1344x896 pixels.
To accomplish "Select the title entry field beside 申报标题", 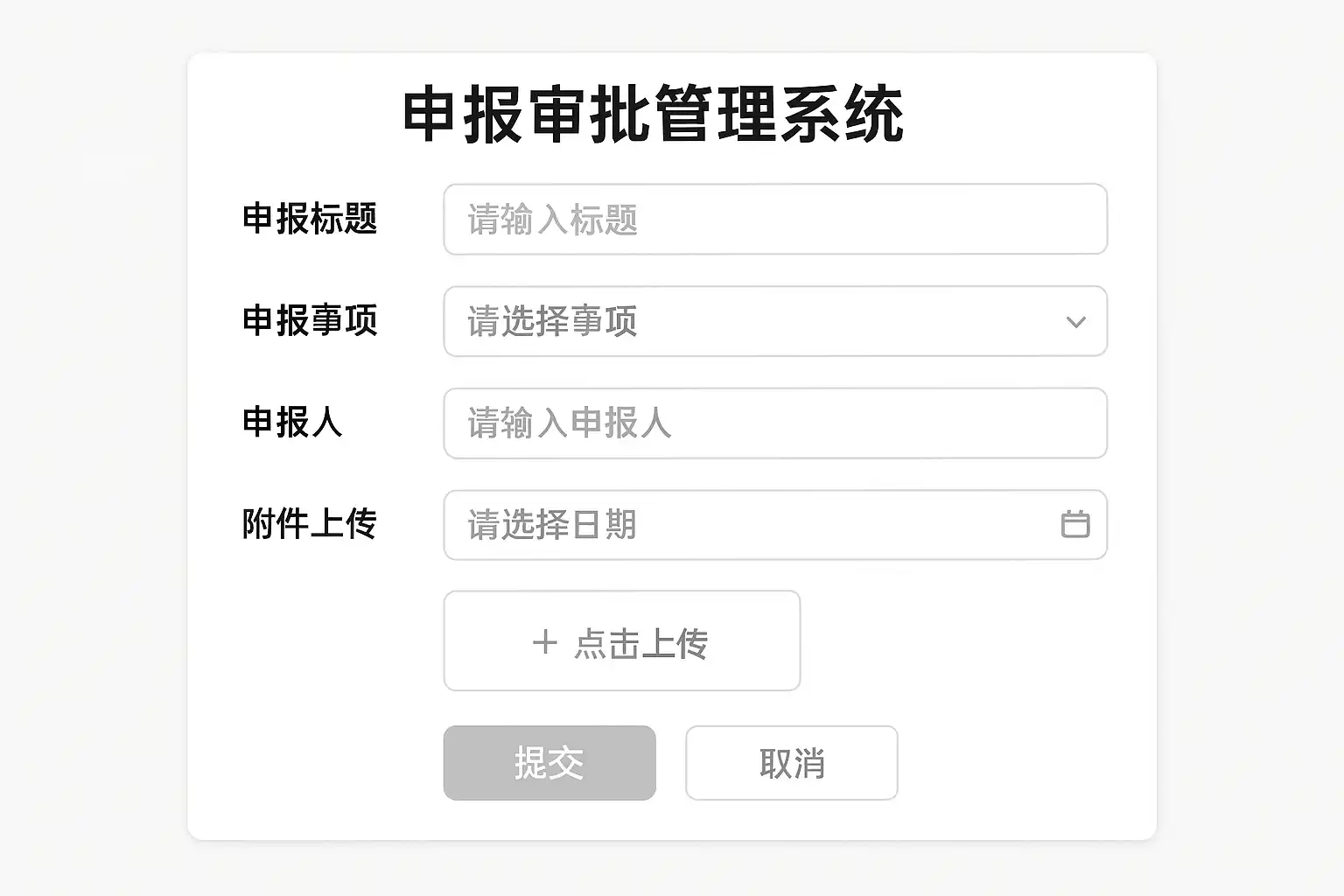I will (x=774, y=220).
